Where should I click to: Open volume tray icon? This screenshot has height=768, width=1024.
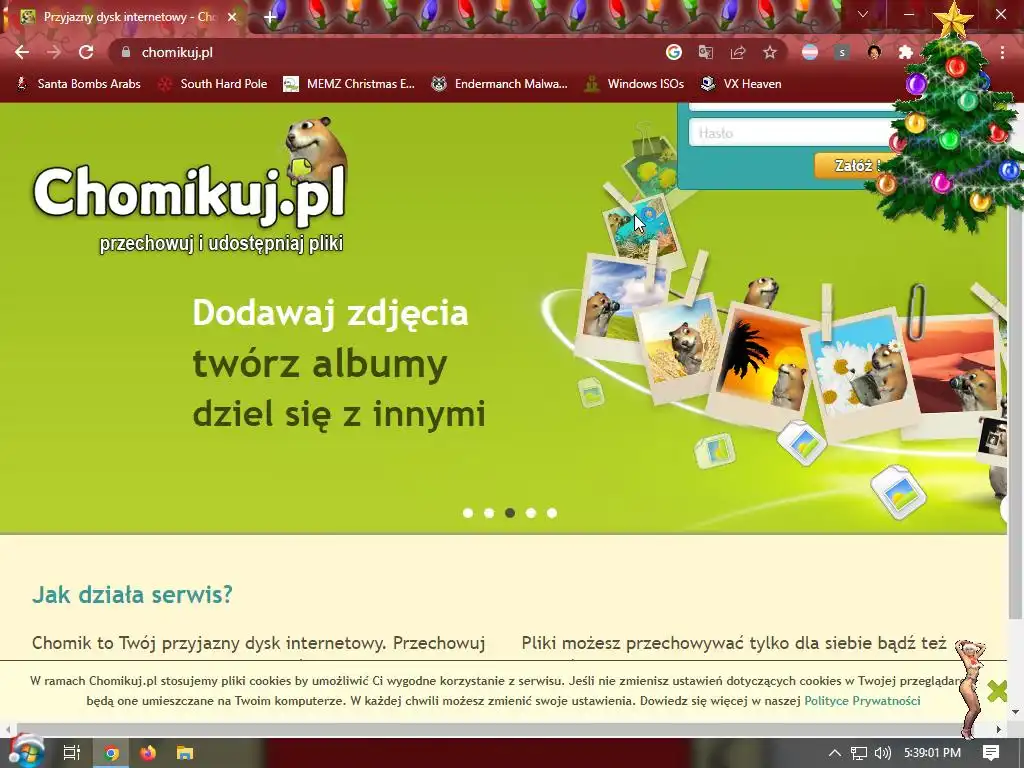882,753
